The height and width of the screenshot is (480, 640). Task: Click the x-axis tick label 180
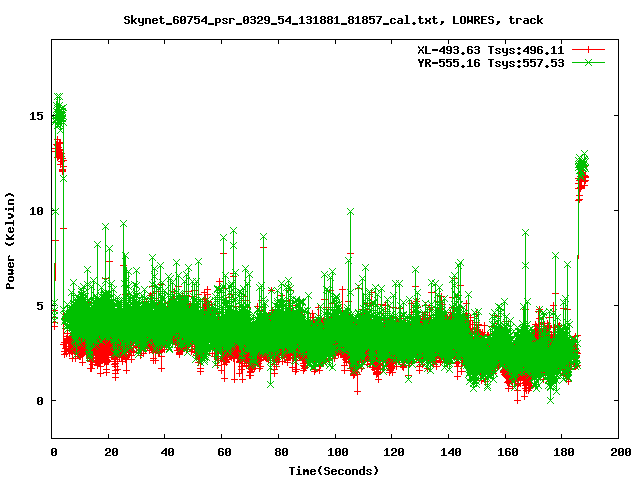pyautogui.click(x=564, y=452)
